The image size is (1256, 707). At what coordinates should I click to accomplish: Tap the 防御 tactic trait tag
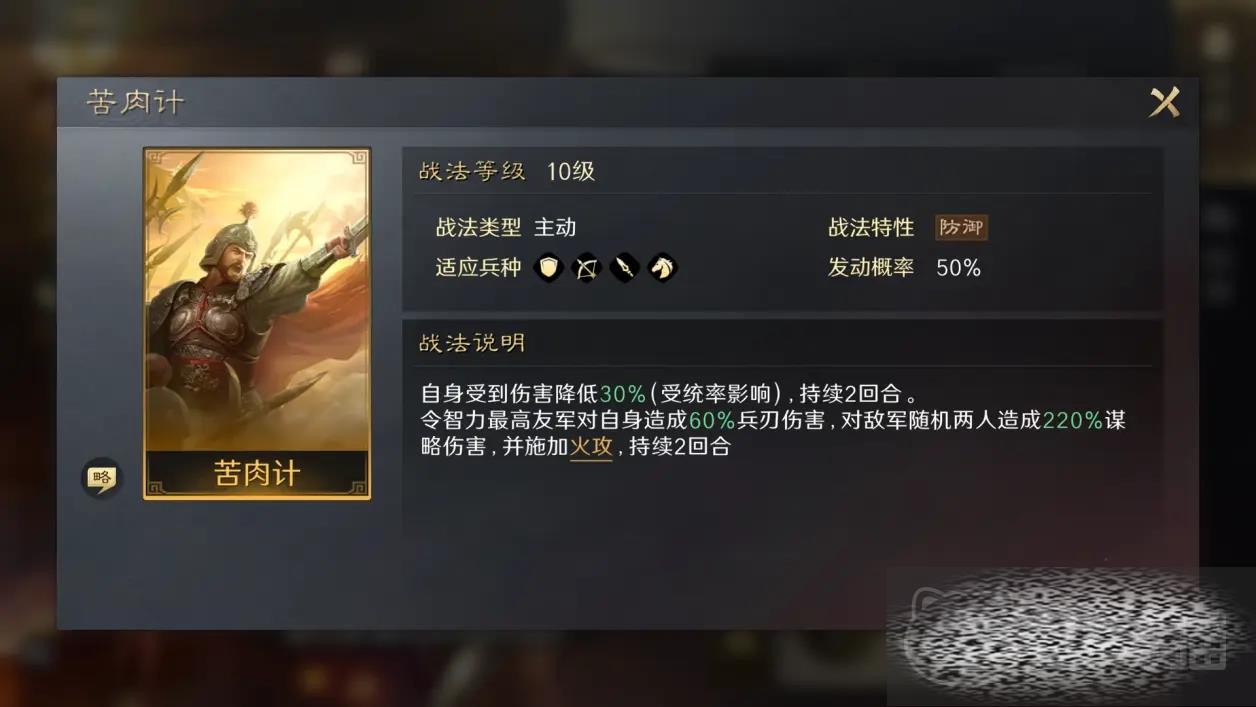[961, 228]
